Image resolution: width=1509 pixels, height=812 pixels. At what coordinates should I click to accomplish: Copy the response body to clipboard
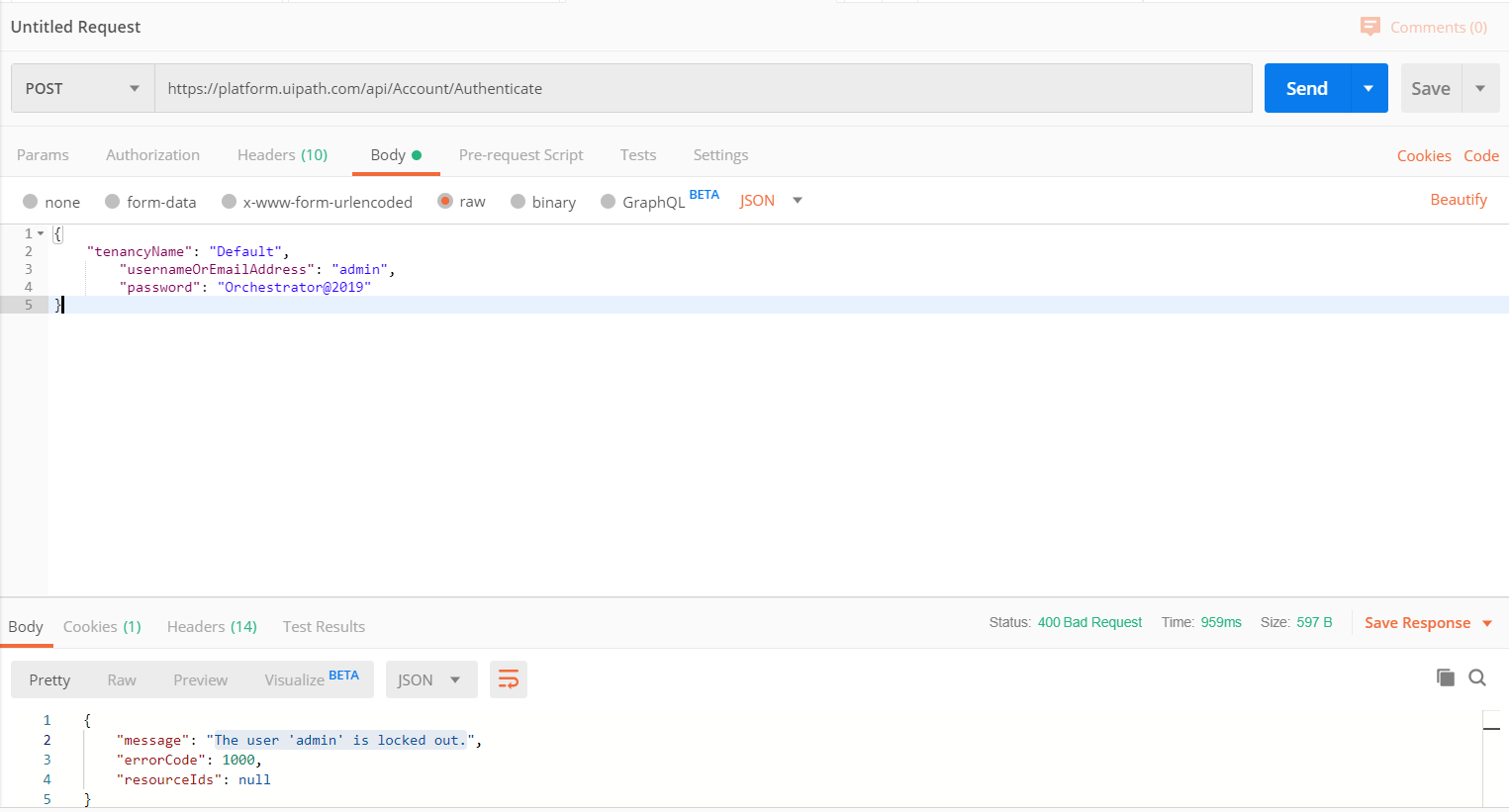(x=1446, y=677)
